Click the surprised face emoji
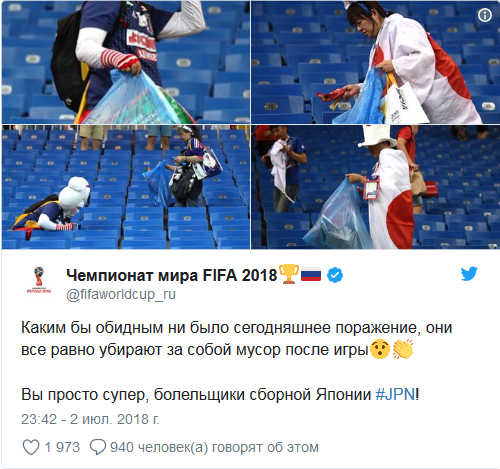The height and width of the screenshot is (469, 500). [x=380, y=350]
